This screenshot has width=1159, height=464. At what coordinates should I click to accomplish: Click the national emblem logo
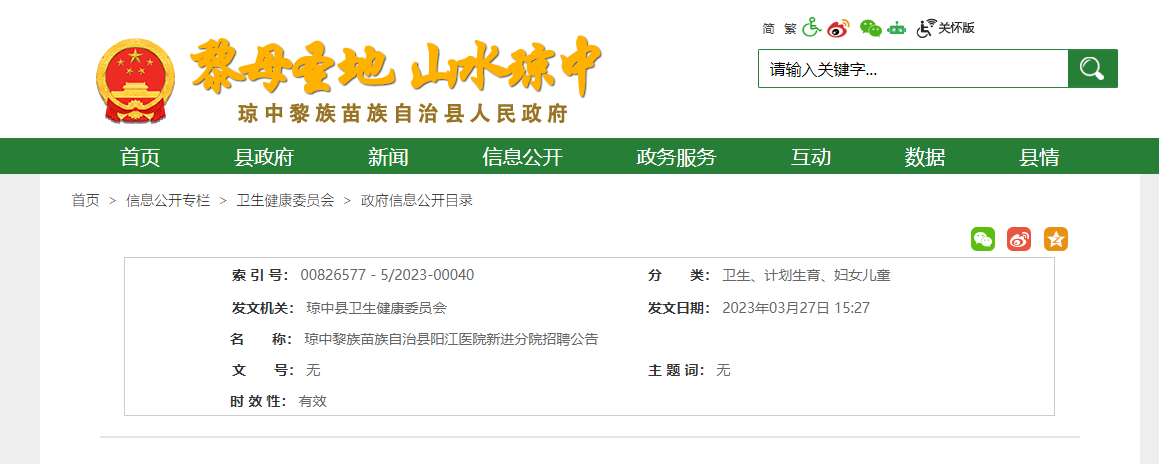coord(135,82)
